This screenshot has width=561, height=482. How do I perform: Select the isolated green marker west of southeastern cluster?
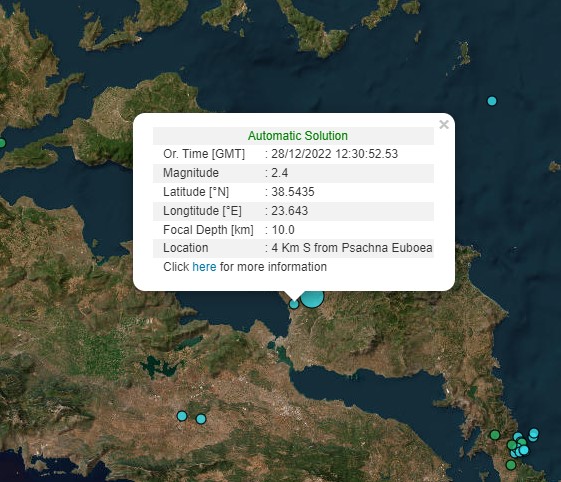coord(495,435)
